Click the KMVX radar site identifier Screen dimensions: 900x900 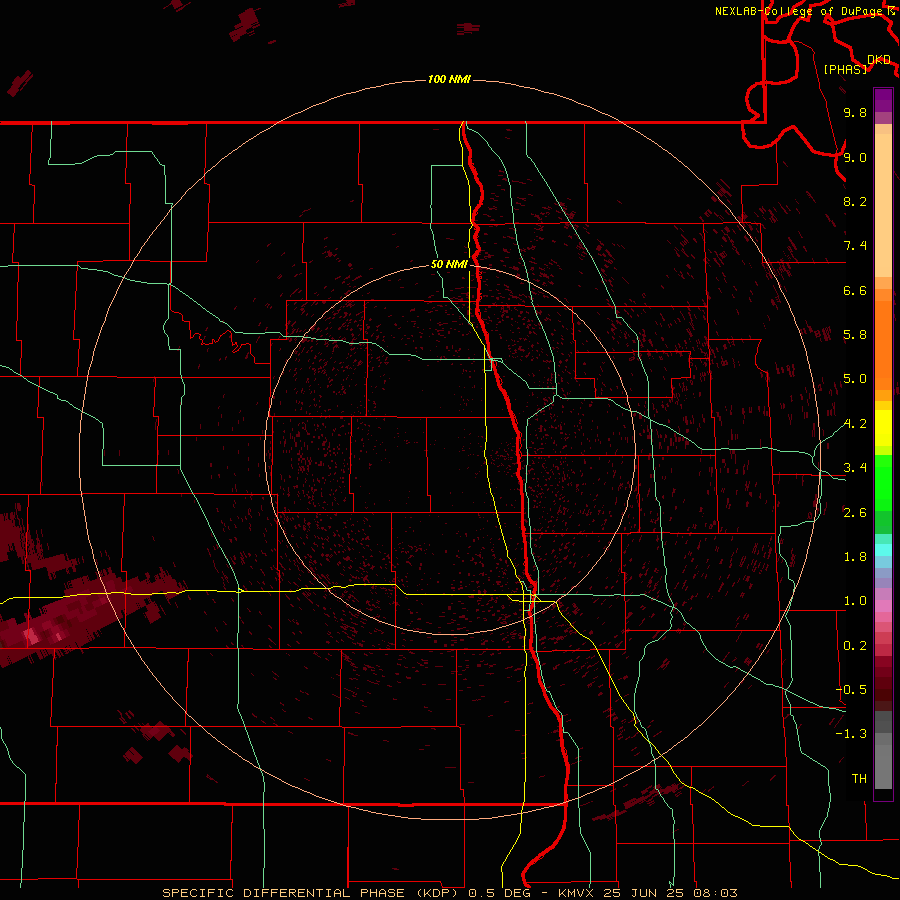pos(575,893)
